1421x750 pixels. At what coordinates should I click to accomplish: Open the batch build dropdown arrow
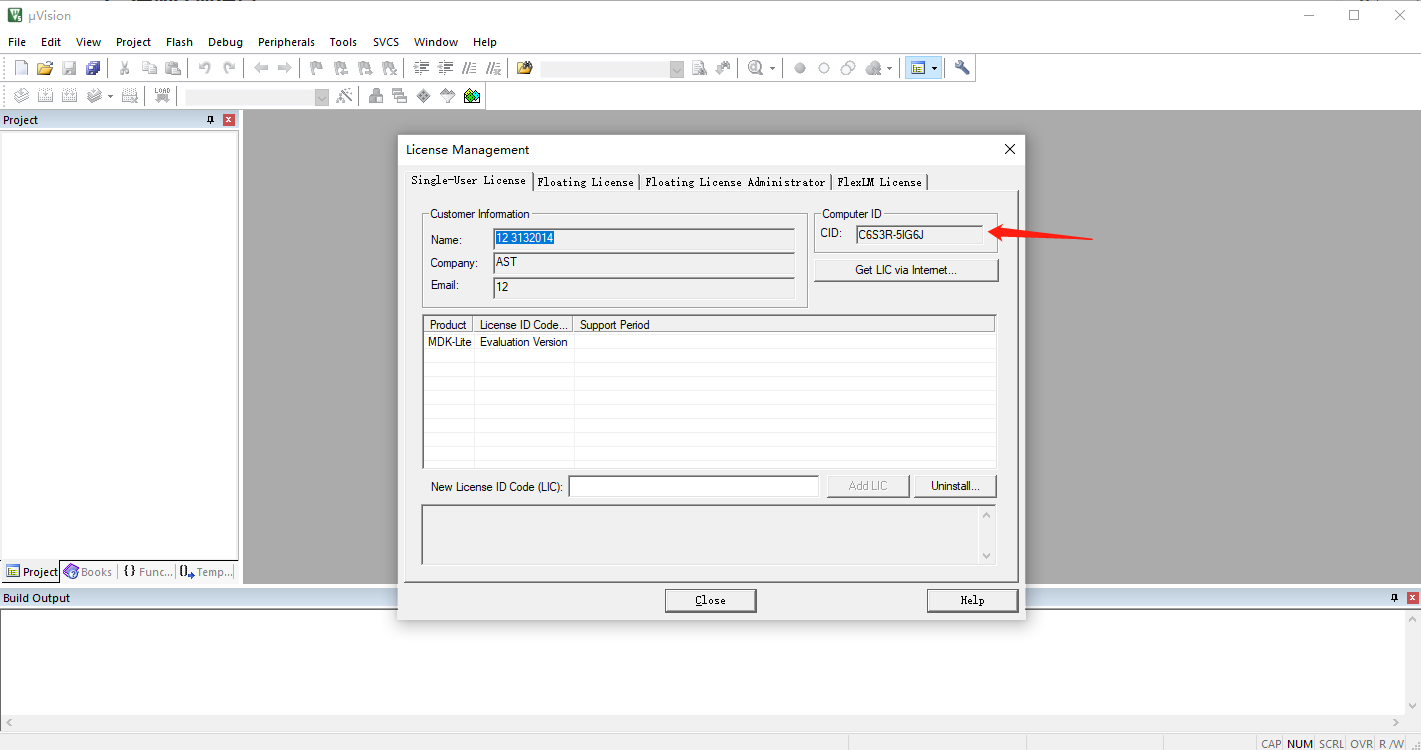click(110, 96)
